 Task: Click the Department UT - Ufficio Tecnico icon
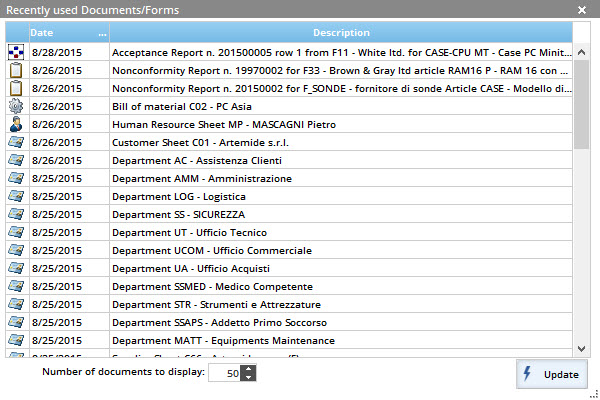click(x=15, y=232)
